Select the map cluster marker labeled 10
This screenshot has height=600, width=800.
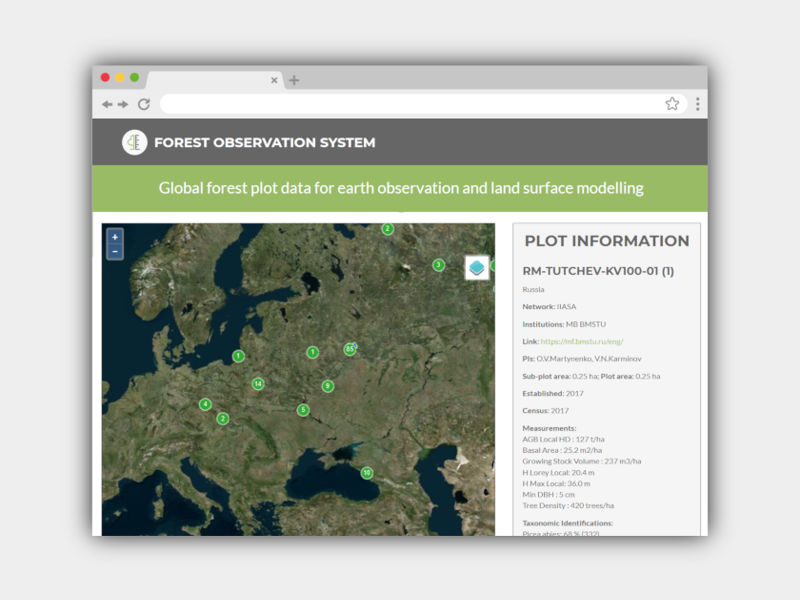[x=367, y=473]
